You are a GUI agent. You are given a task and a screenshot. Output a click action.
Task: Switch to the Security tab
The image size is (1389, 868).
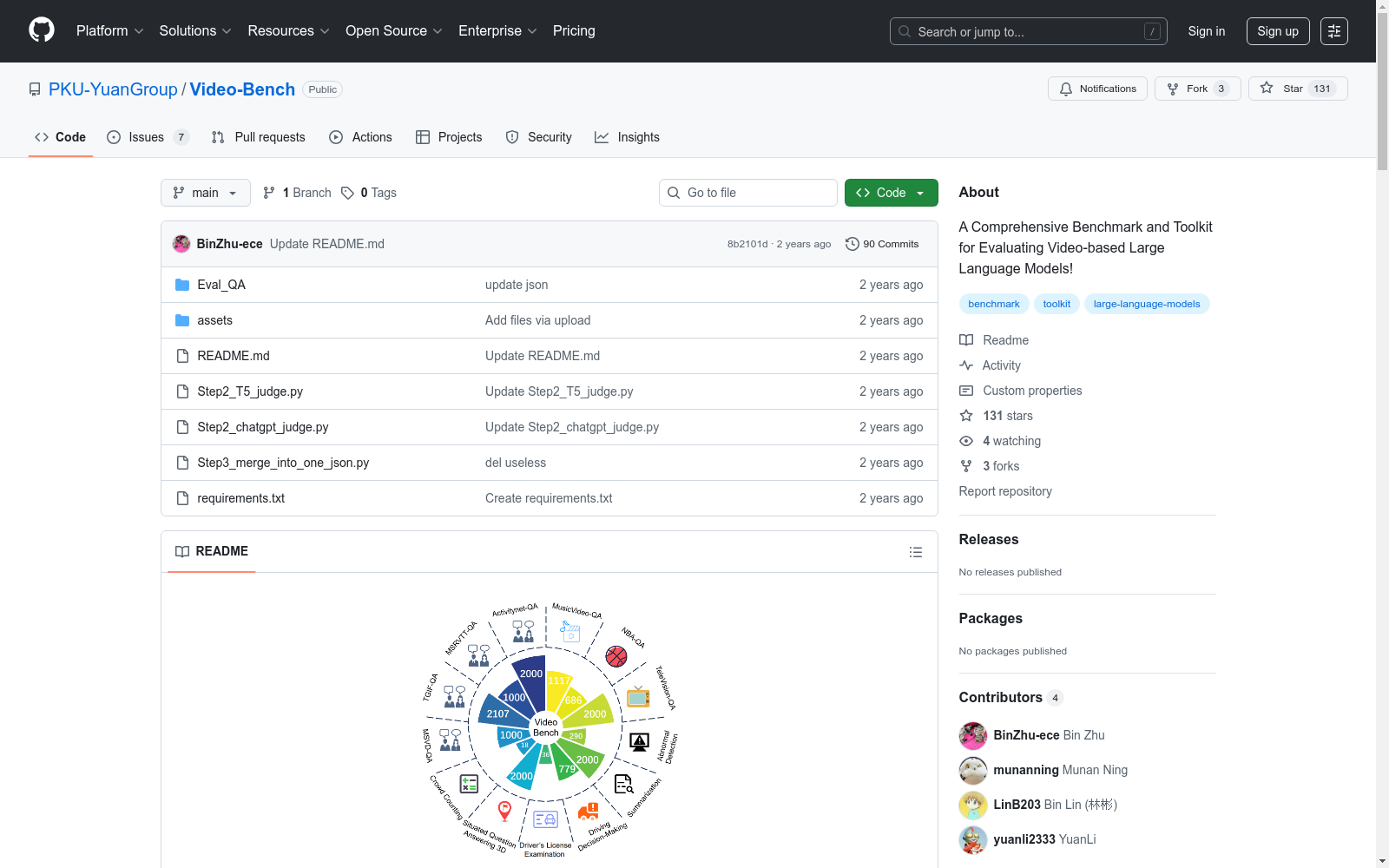coord(538,137)
